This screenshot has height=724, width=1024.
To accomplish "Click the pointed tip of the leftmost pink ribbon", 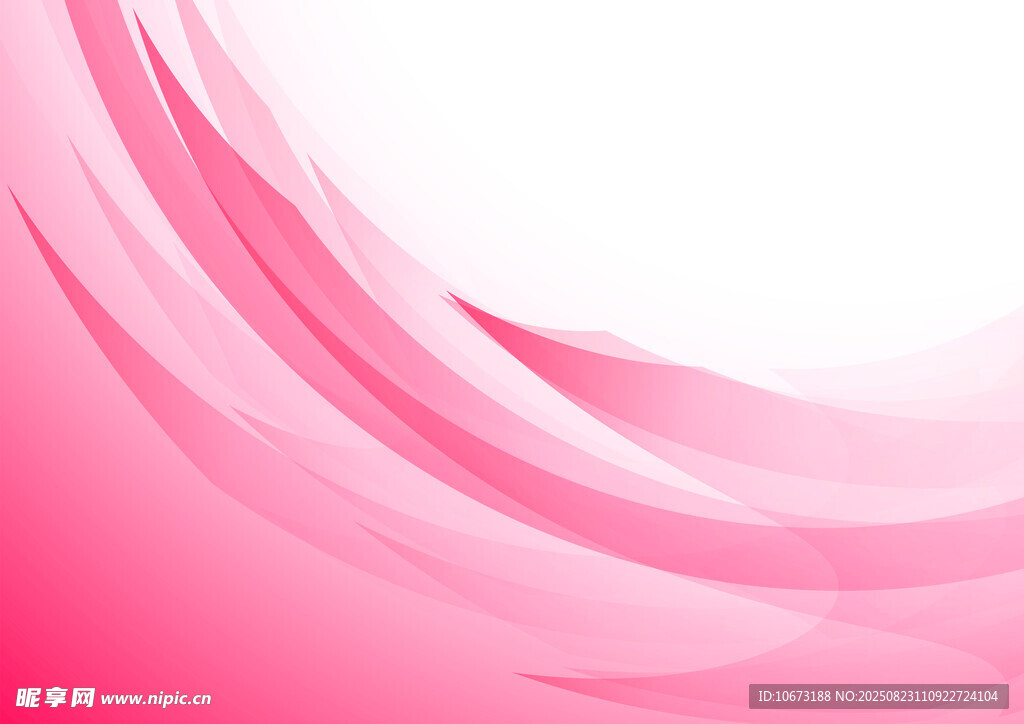I will click(12, 190).
